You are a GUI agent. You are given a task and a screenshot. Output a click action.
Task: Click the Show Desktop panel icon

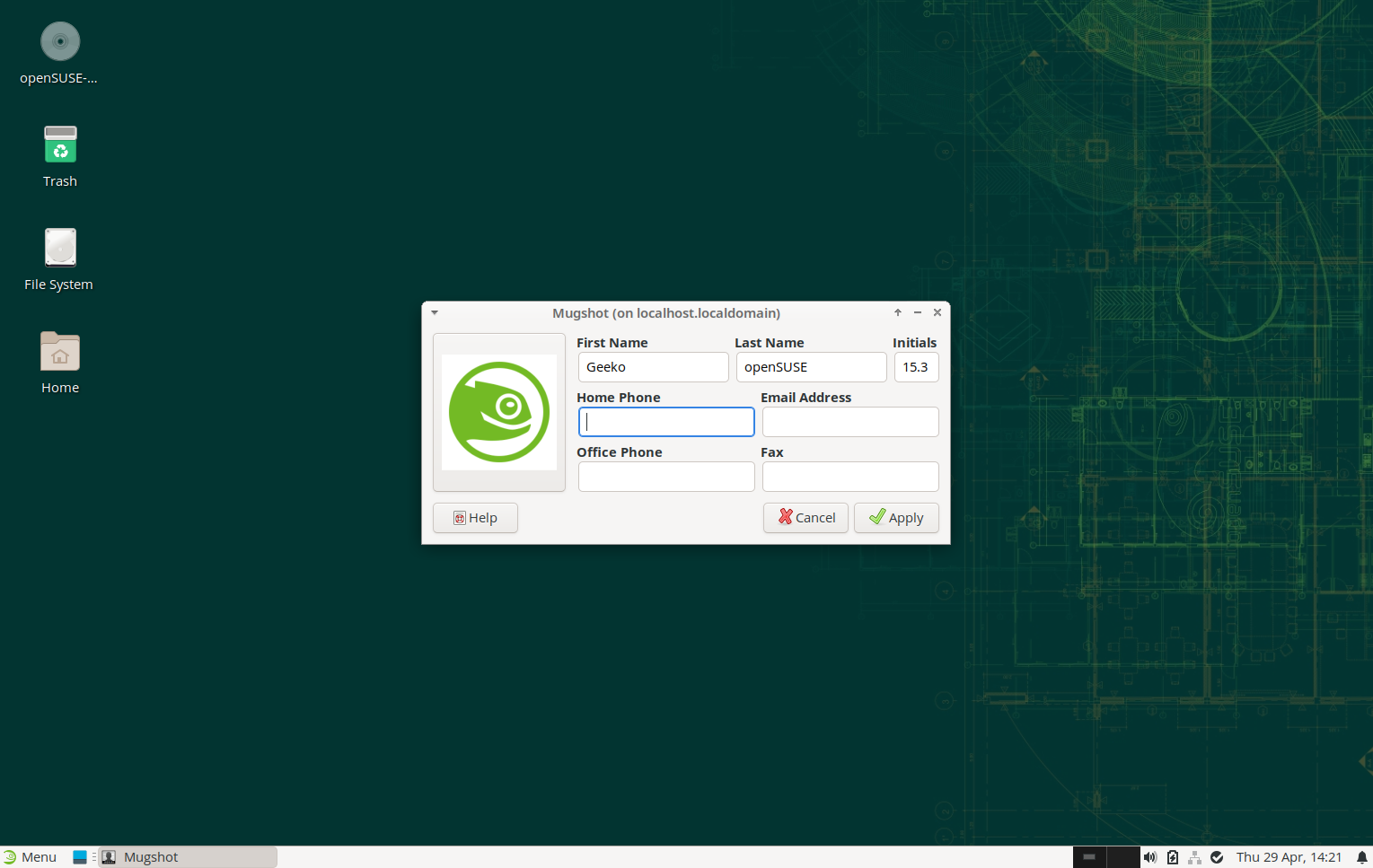[80, 857]
